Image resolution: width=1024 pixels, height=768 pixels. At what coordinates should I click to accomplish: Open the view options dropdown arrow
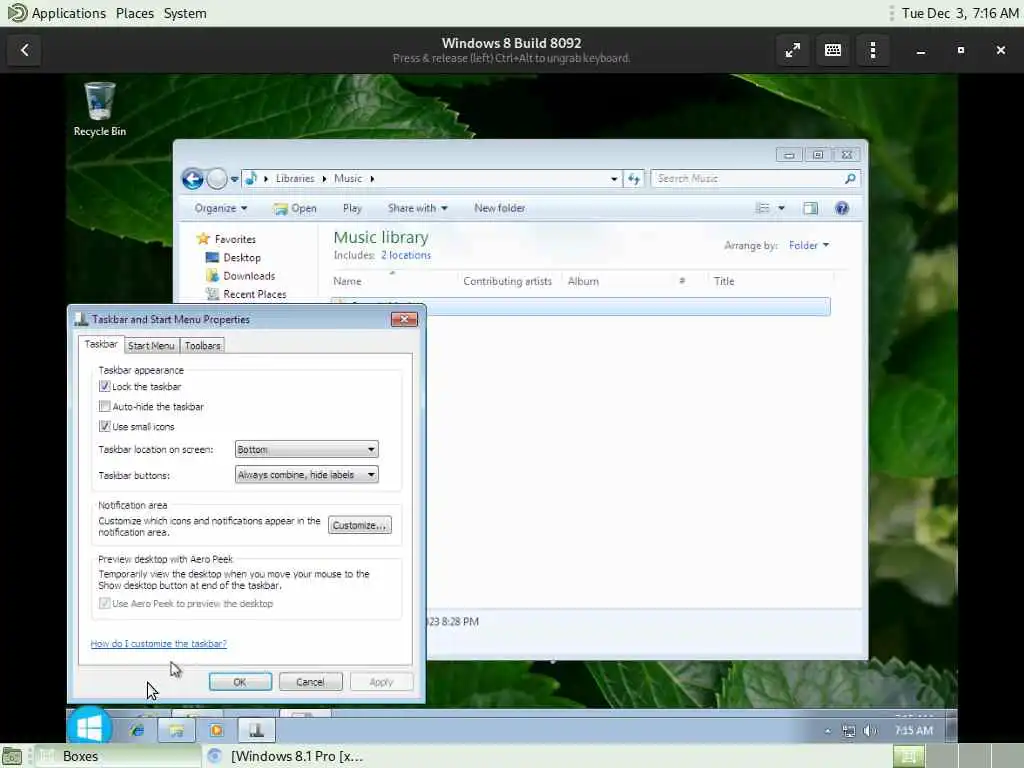pos(781,208)
